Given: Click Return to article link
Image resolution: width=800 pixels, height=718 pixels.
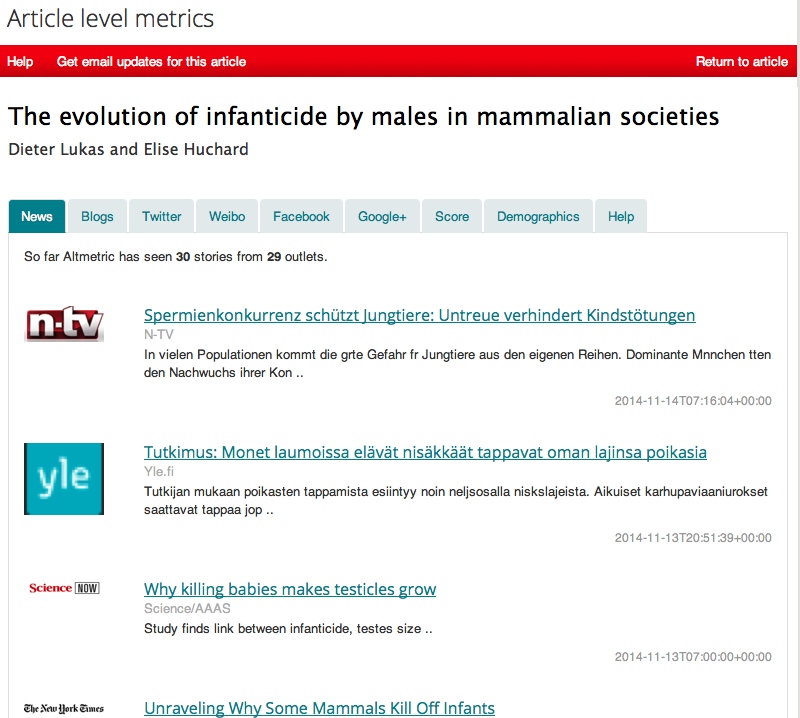Looking at the screenshot, I should tap(742, 61).
